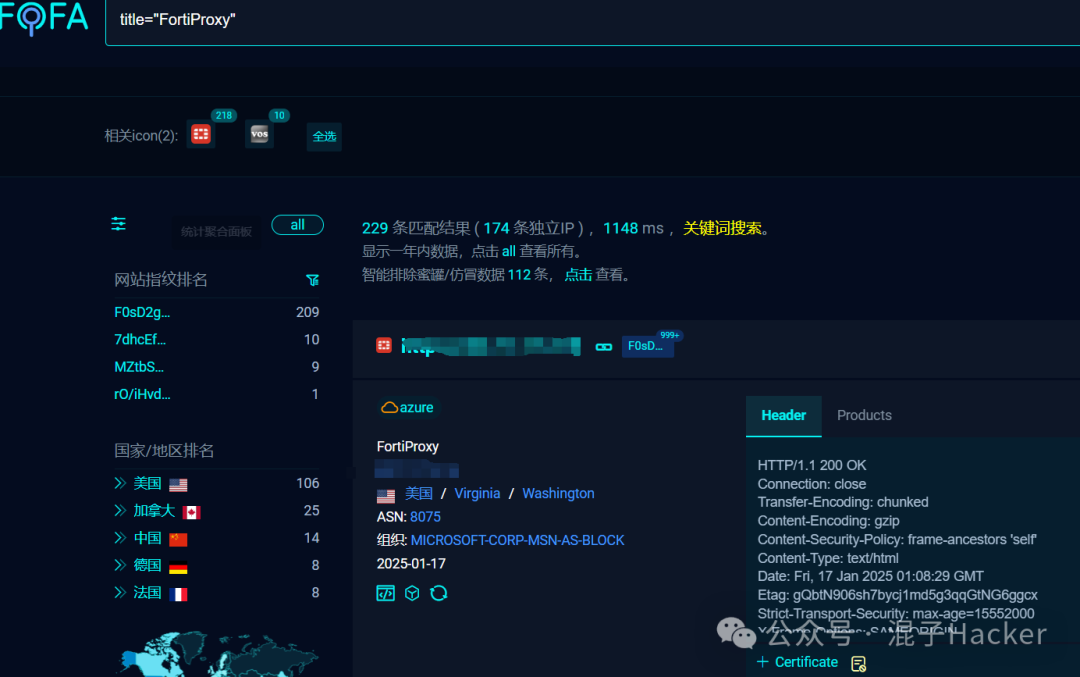Click the blurred result URL link

pyautogui.click(x=490, y=346)
